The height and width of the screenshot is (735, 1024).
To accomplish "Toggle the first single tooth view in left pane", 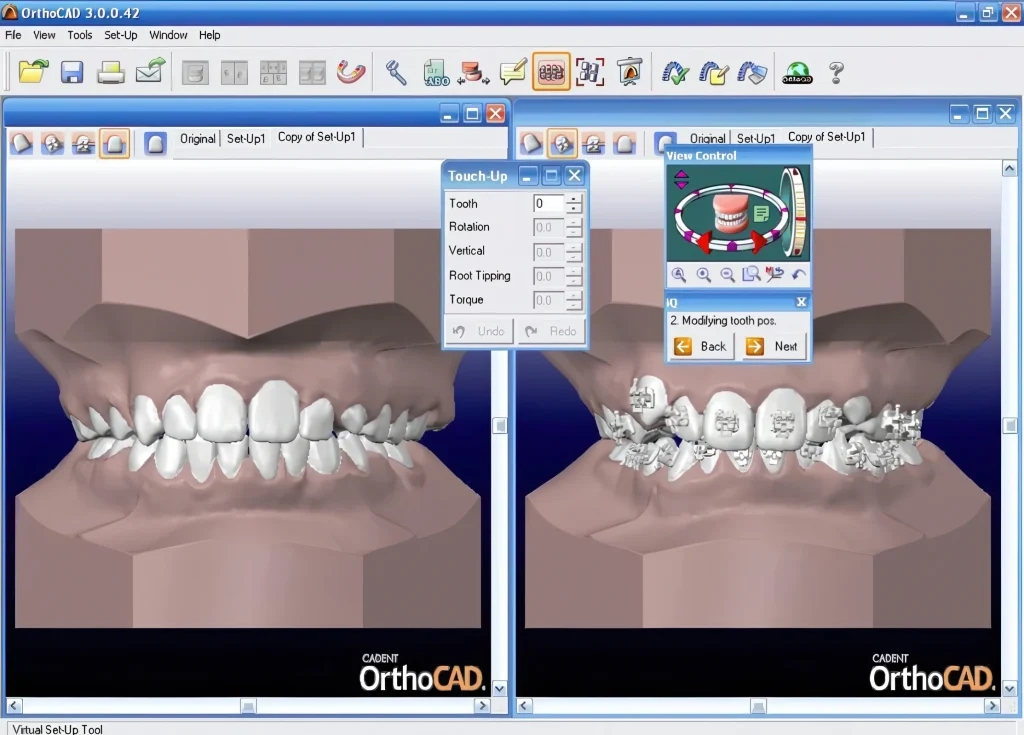I will pyautogui.click(x=22, y=143).
